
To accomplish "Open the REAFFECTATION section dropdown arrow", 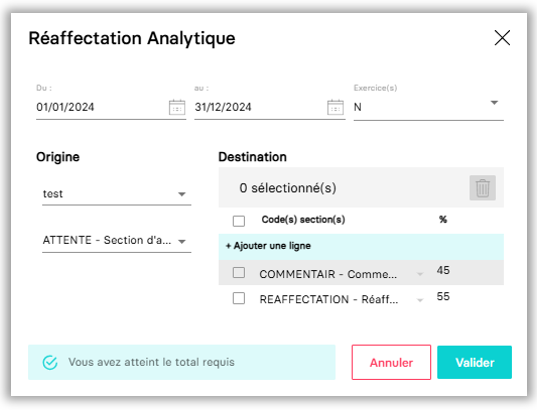I will point(420,300).
